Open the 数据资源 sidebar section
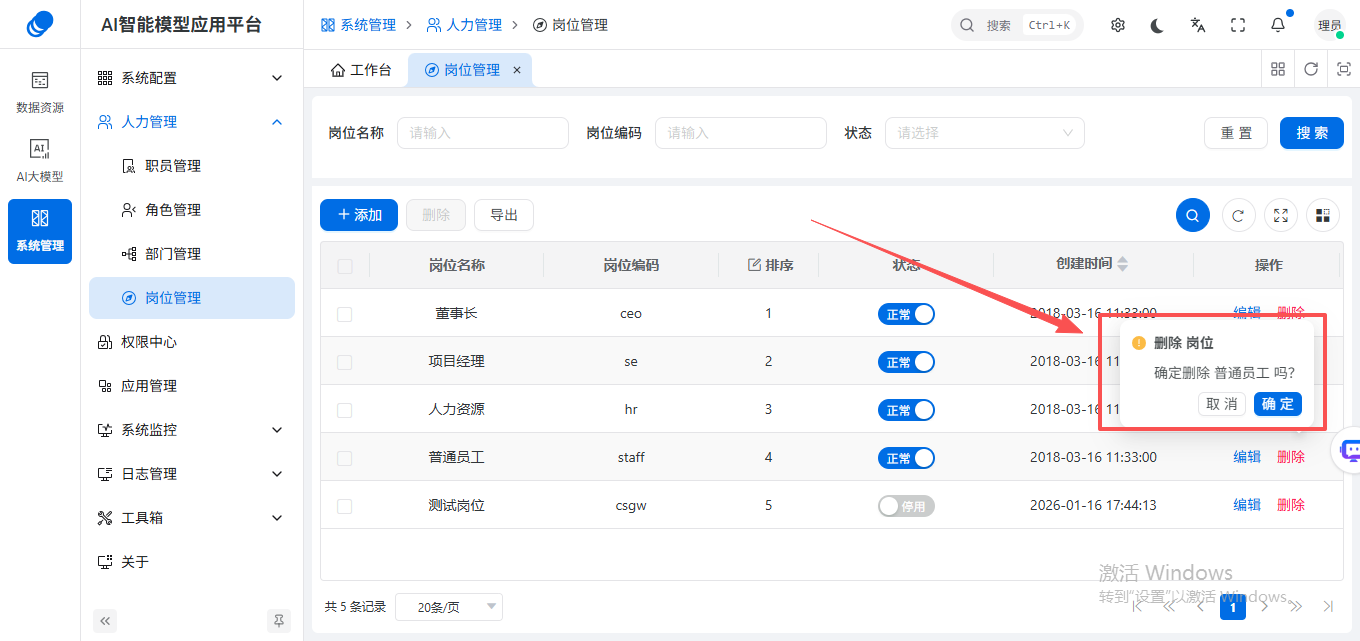 point(40,92)
